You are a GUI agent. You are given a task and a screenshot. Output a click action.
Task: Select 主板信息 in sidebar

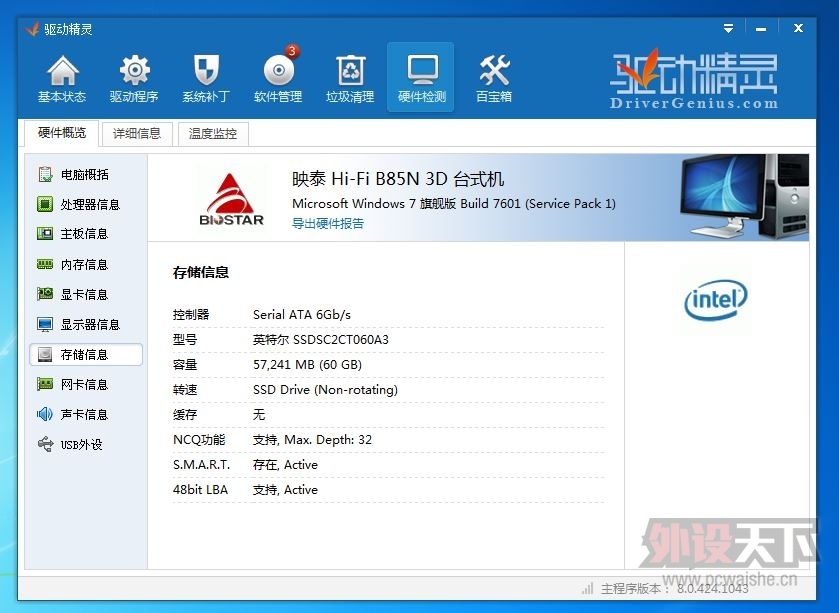point(86,234)
